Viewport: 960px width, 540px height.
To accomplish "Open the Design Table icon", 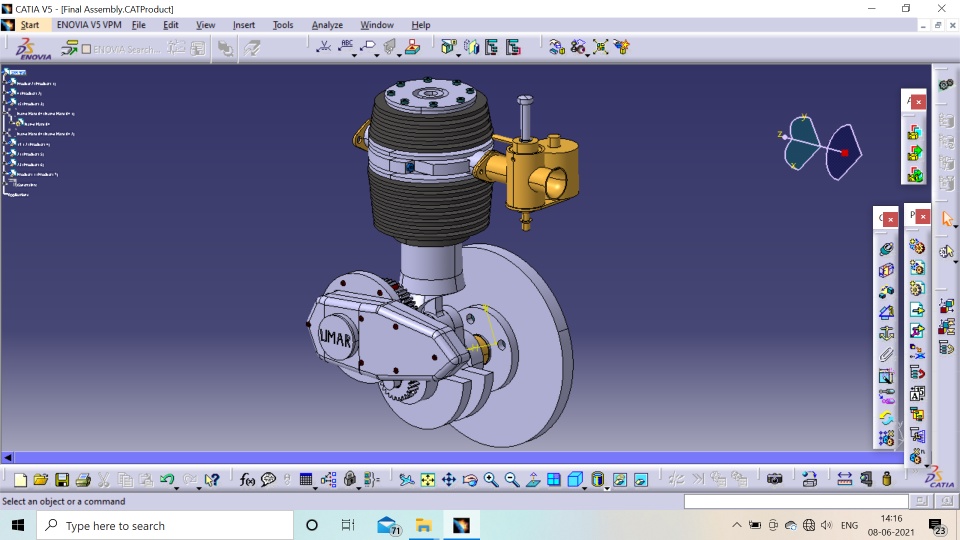I will tap(306, 479).
